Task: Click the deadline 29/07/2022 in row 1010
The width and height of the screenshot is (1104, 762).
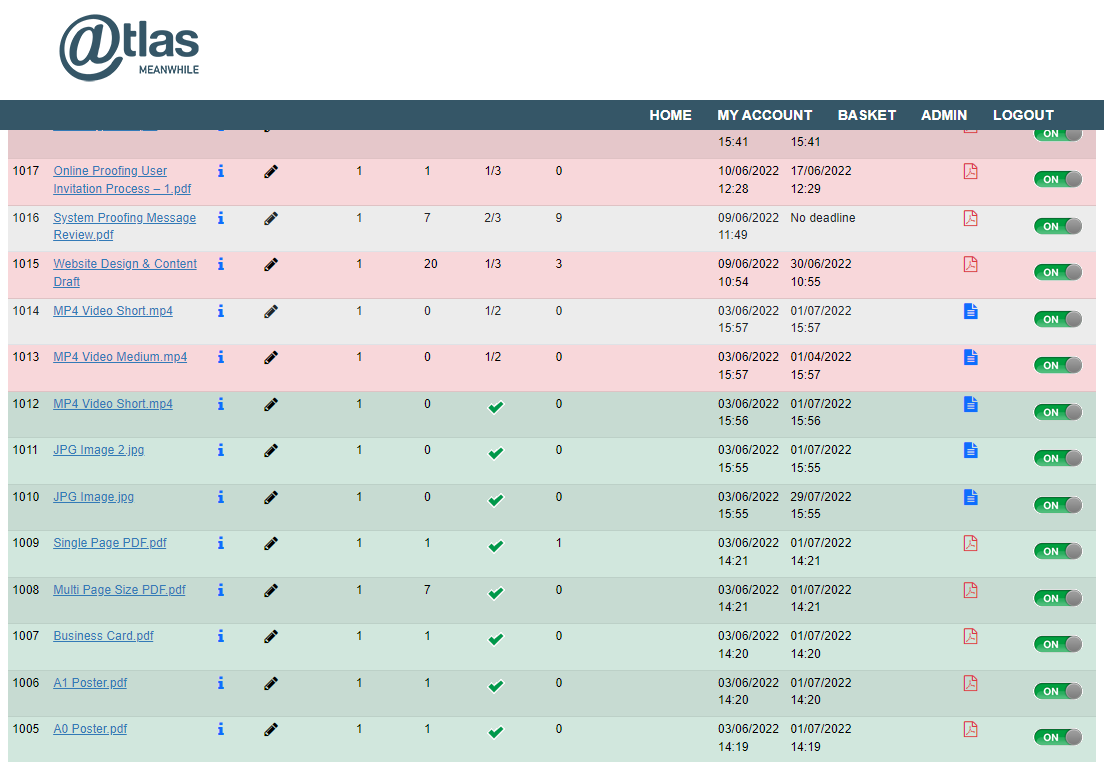Action: (821, 496)
